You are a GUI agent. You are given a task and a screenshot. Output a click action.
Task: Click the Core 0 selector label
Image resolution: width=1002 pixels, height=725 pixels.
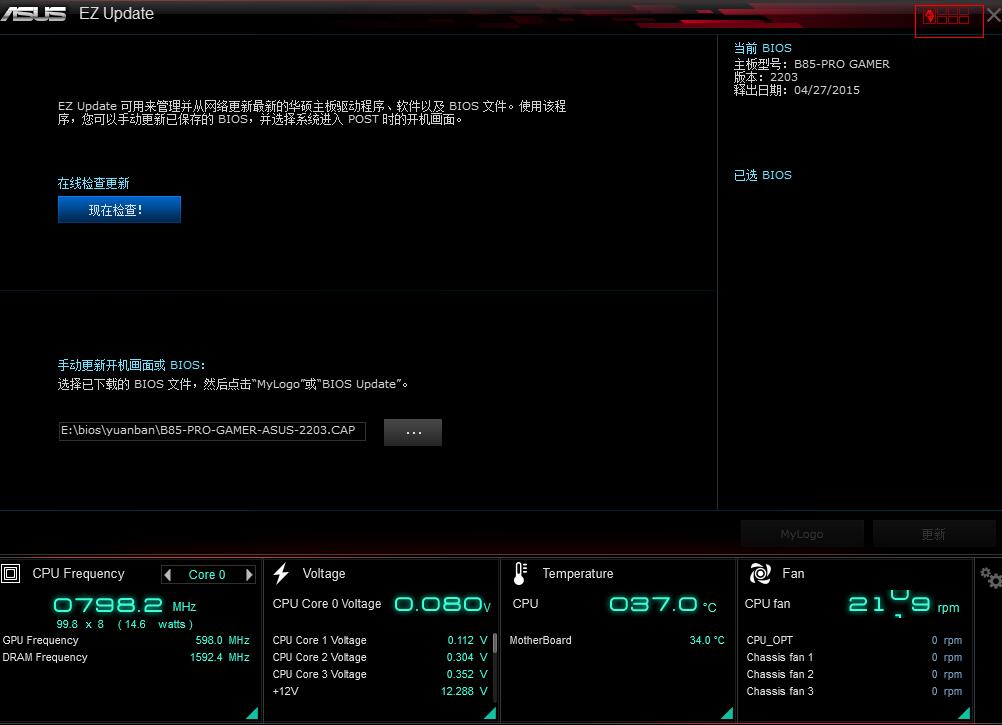coord(207,574)
